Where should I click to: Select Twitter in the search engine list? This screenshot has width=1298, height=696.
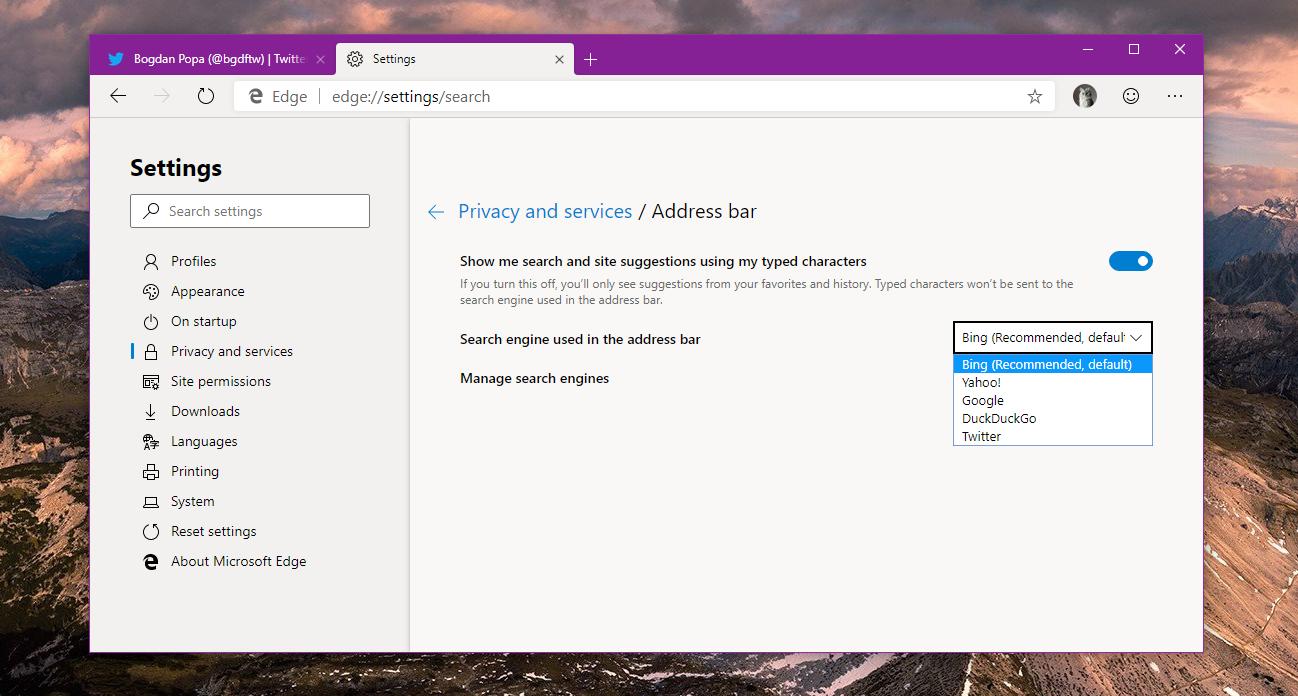point(1053,436)
